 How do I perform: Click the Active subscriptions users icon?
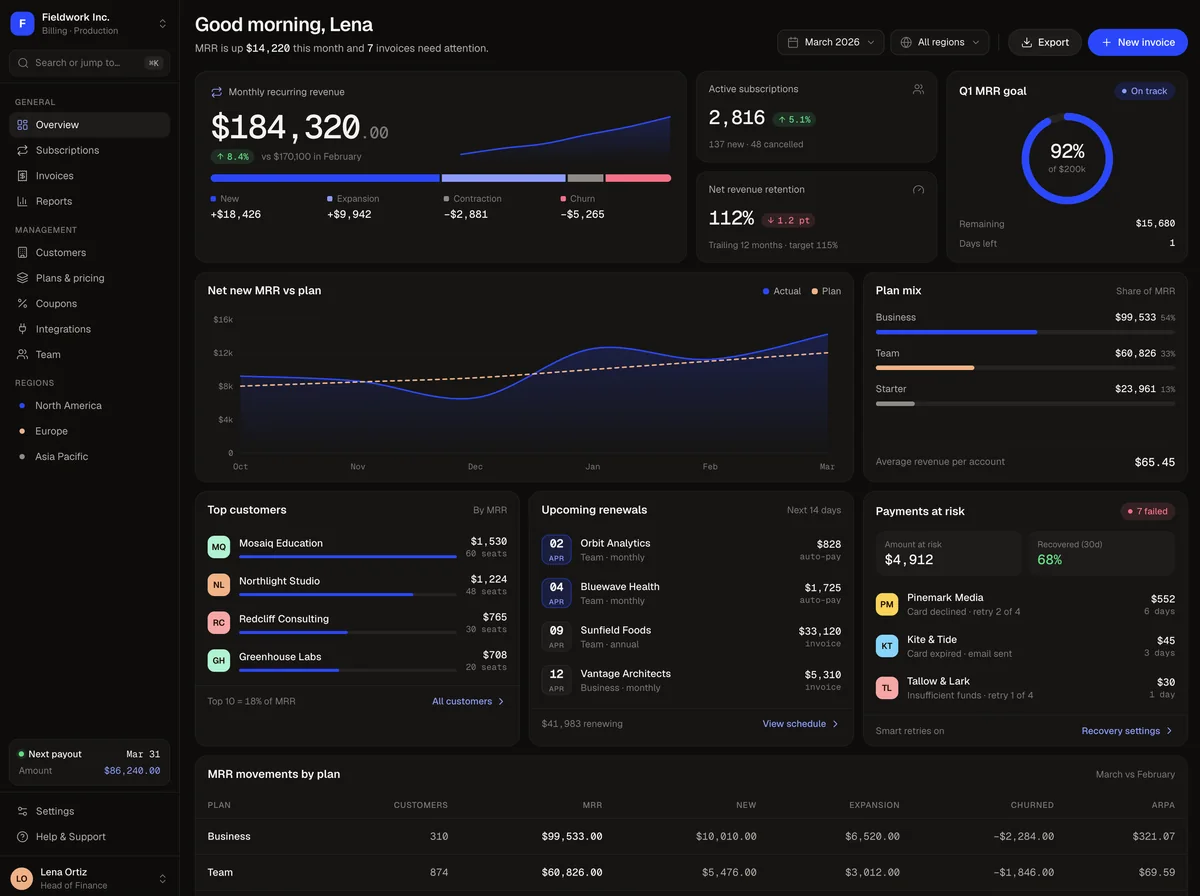pyautogui.click(x=918, y=89)
